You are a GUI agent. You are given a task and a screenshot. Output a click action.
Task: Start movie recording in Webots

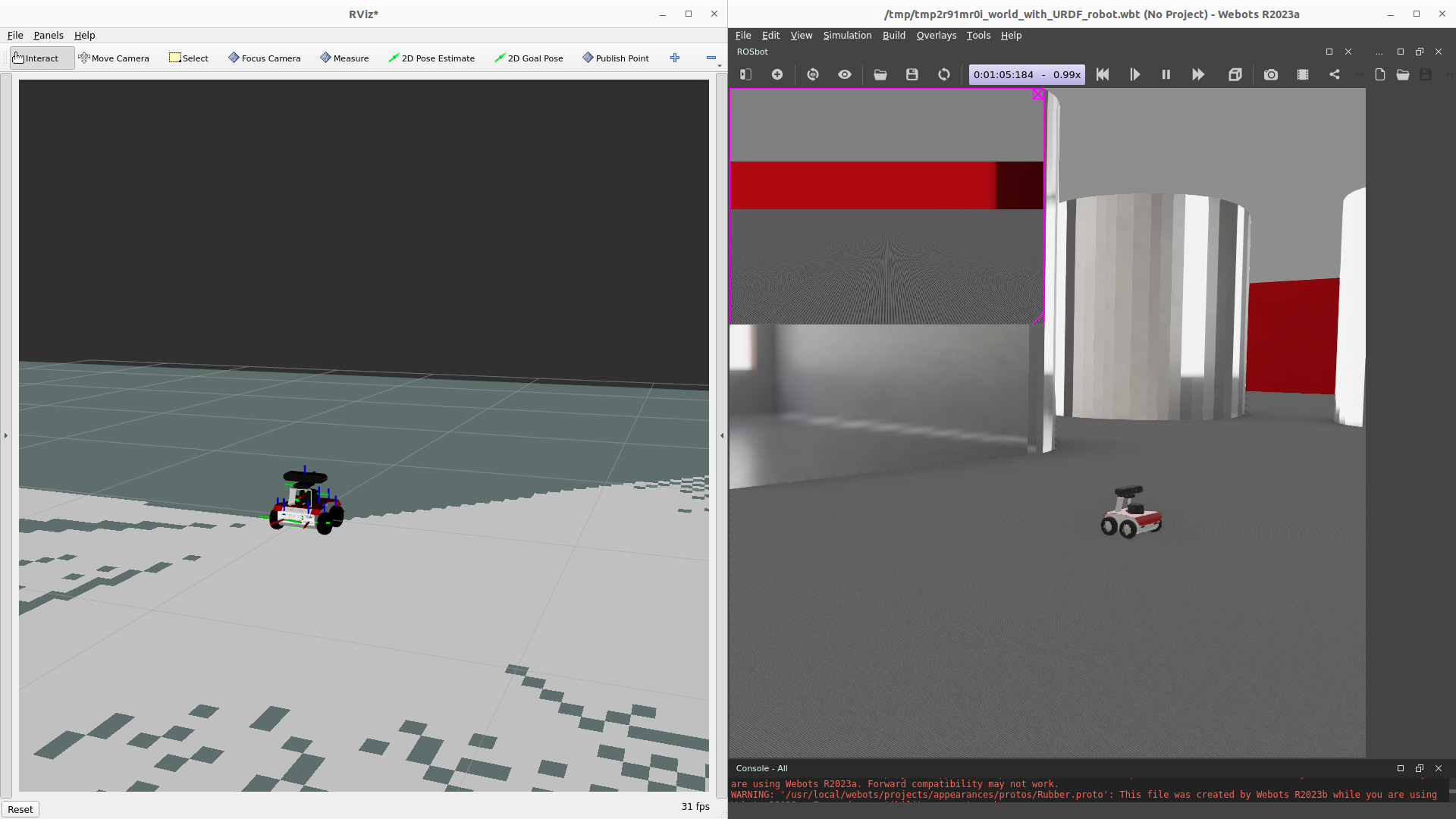(x=1303, y=74)
